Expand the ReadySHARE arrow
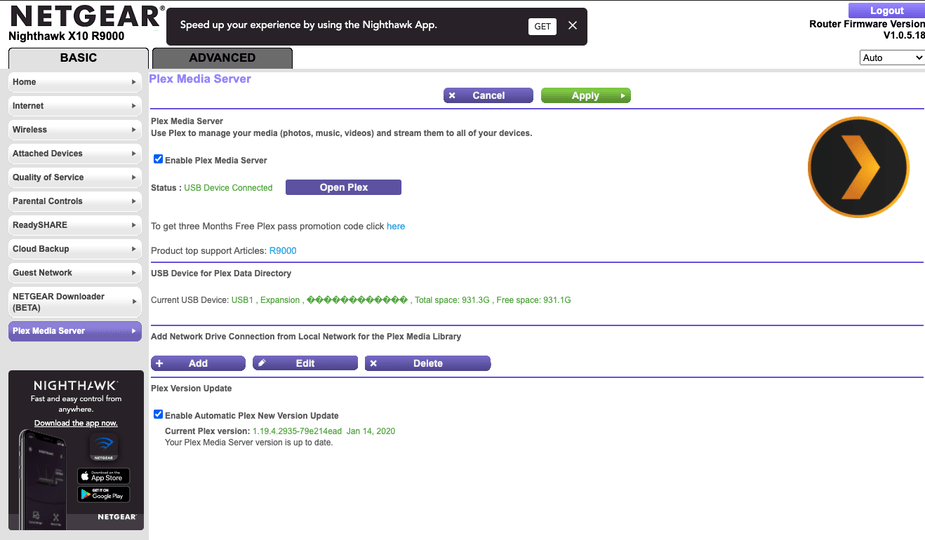 point(134,225)
